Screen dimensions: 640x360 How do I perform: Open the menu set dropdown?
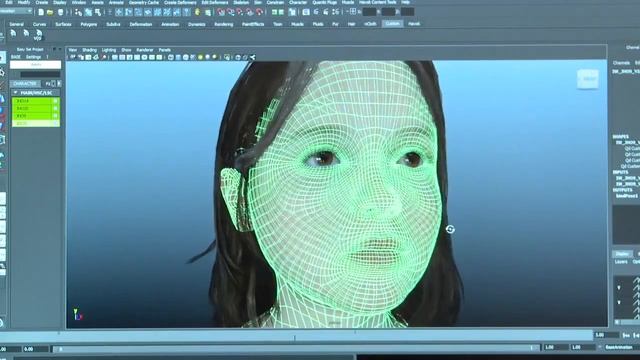pyautogui.click(x=16, y=11)
